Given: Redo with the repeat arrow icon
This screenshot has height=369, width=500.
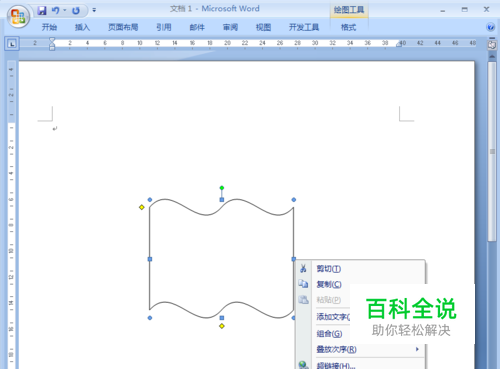Looking at the screenshot, I should pyautogui.click(x=76, y=11).
